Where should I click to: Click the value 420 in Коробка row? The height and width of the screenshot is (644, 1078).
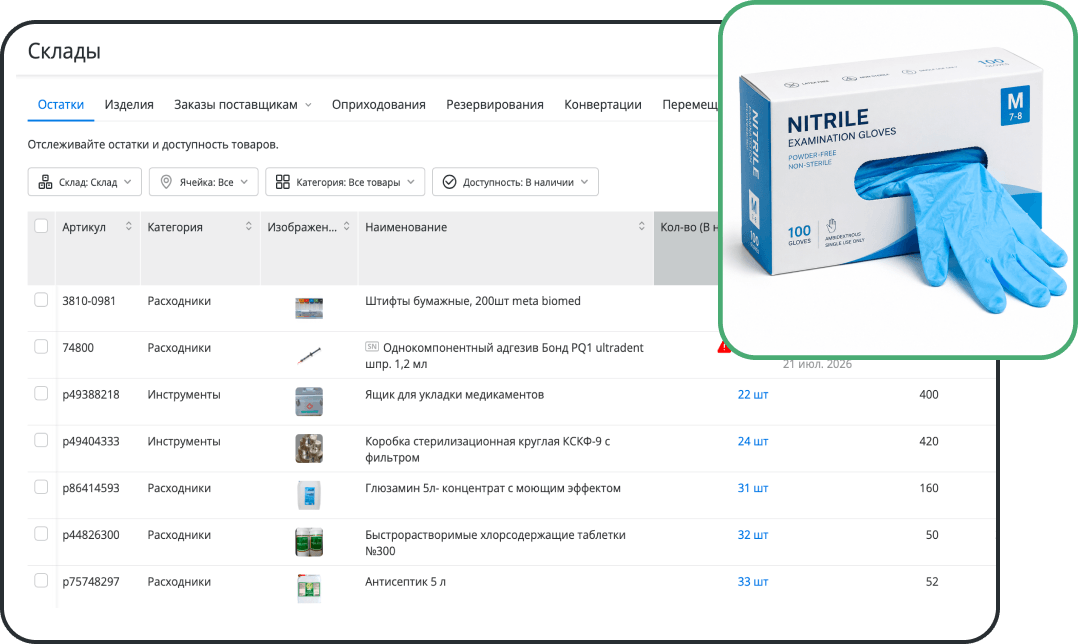pos(928,441)
